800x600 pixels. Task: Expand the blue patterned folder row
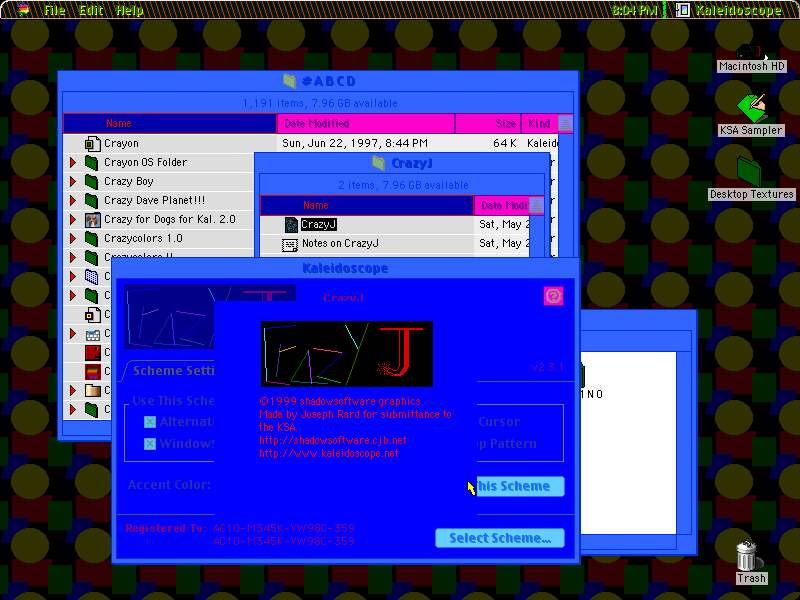click(x=73, y=277)
